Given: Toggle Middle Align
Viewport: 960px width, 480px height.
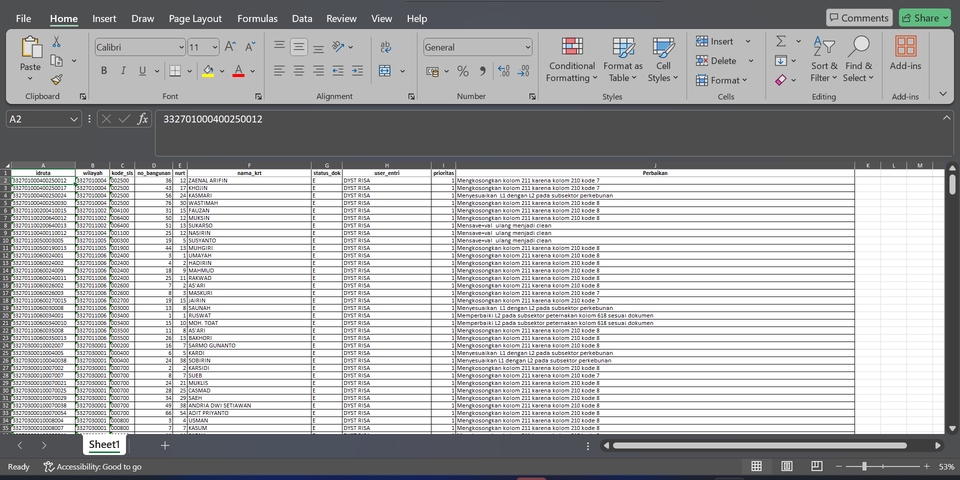Looking at the screenshot, I should 299,47.
